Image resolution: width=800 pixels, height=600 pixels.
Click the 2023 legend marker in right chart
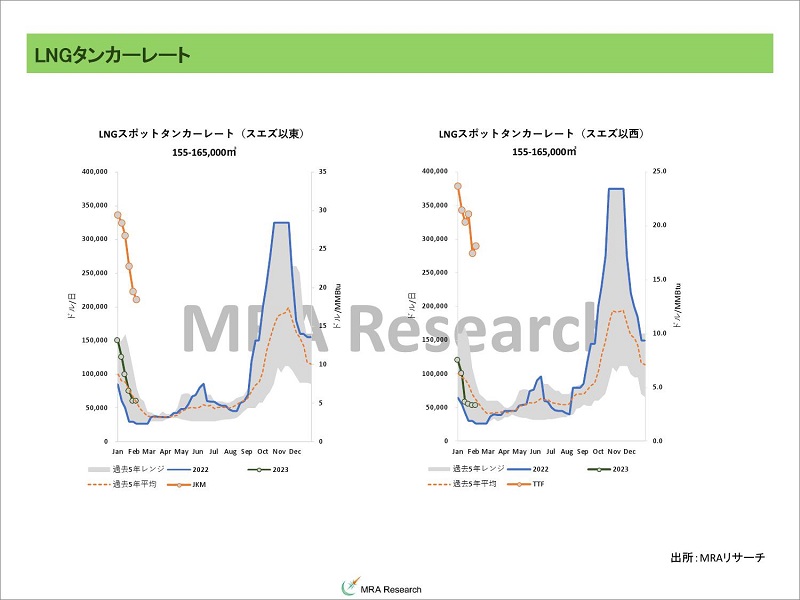coord(599,468)
